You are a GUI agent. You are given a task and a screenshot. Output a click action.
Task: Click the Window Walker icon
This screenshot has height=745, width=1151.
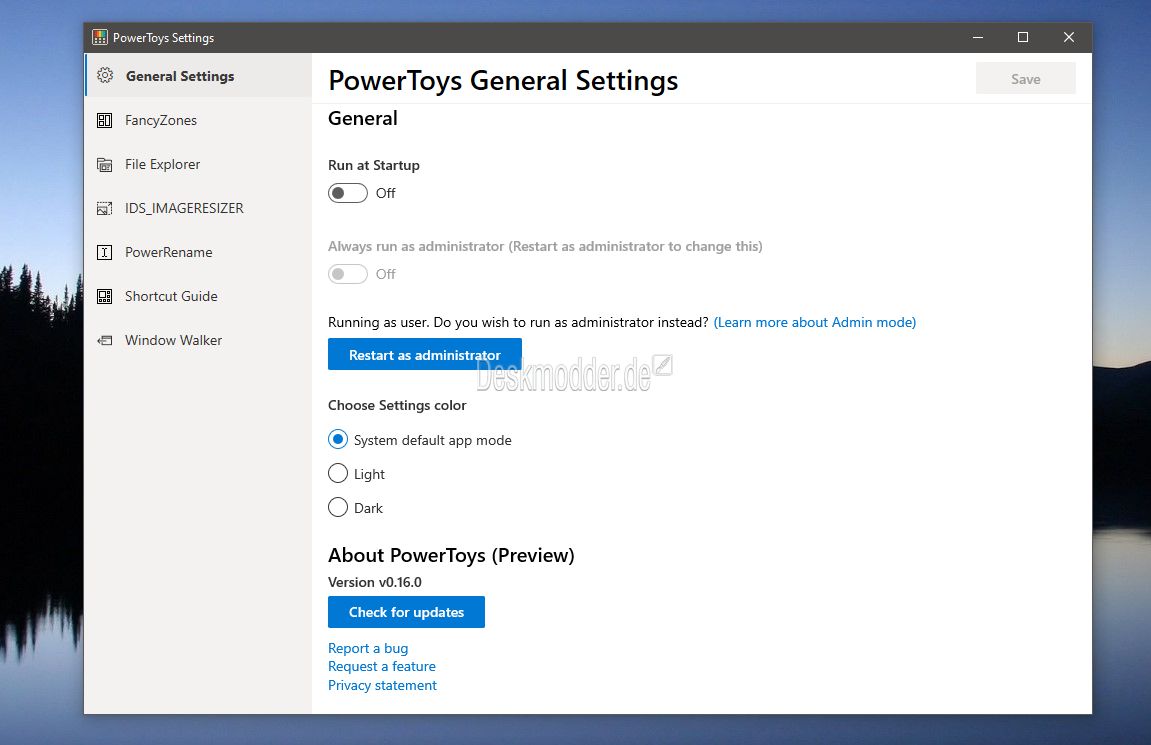point(105,340)
